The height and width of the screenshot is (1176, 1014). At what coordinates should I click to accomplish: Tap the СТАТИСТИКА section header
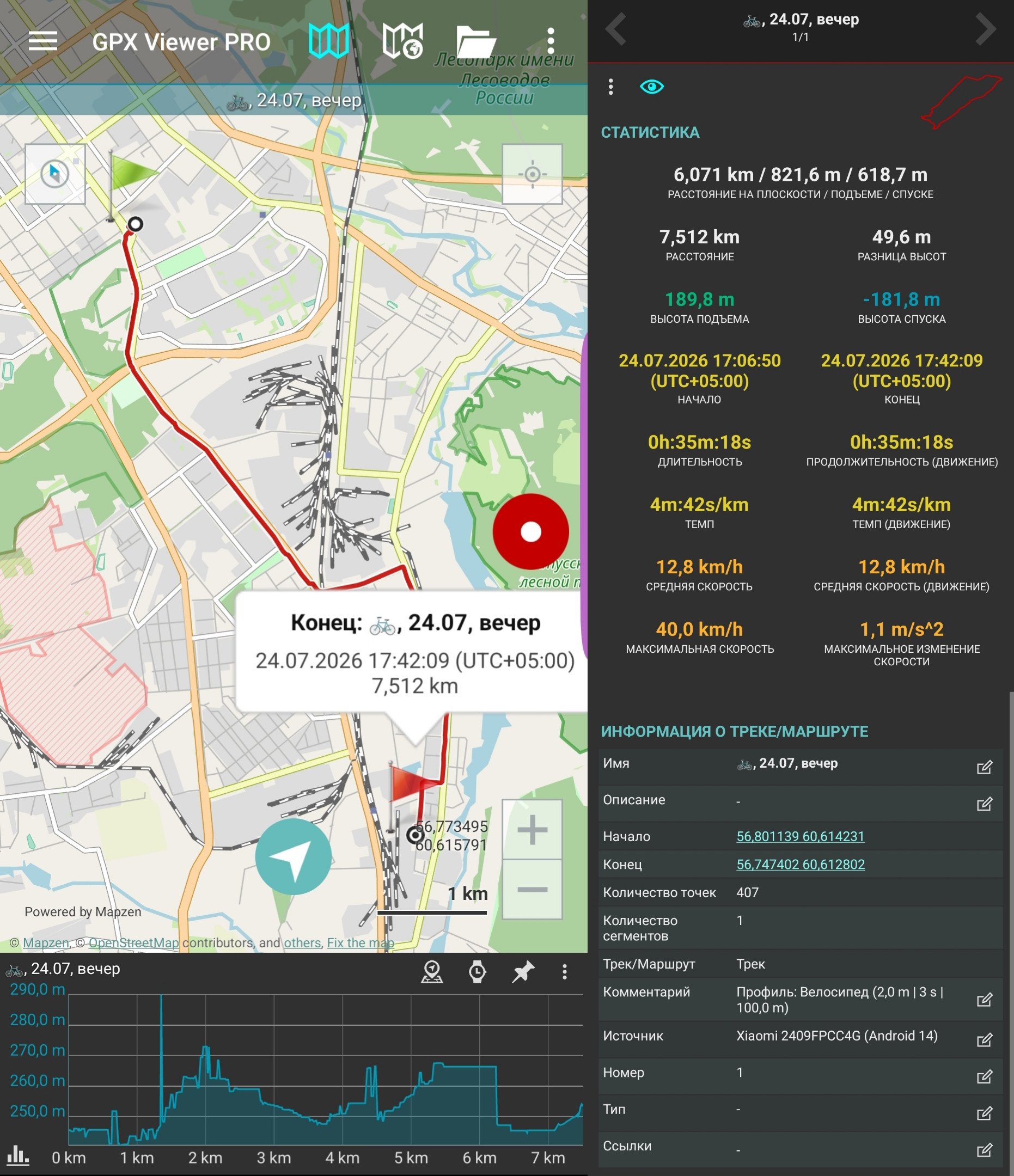650,132
